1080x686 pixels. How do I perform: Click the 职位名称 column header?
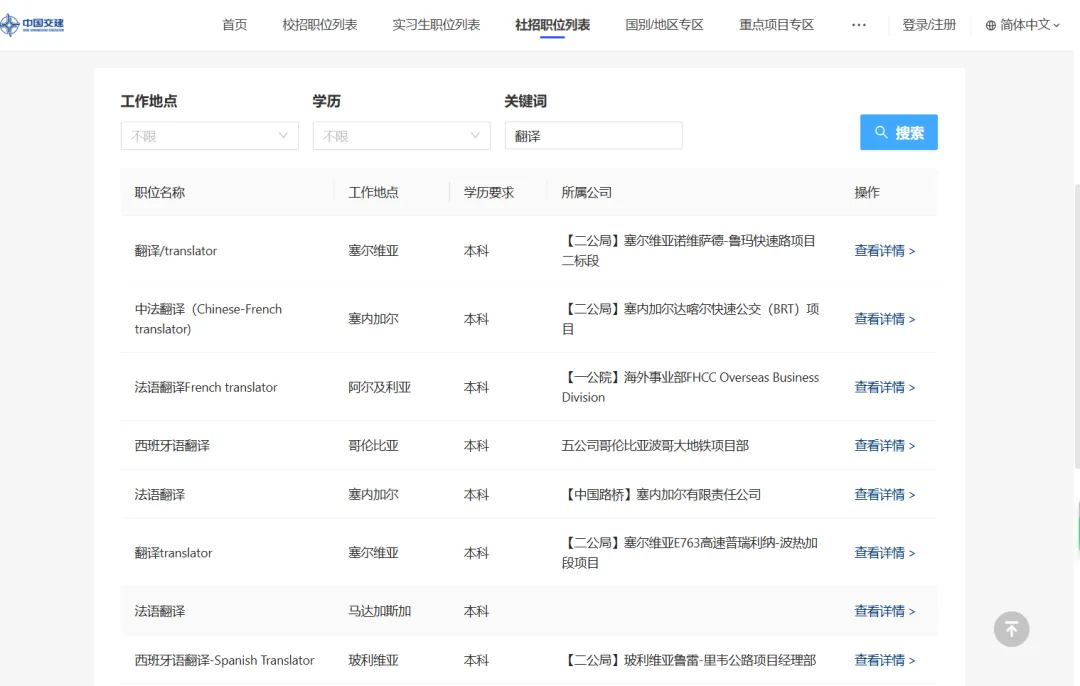pos(160,192)
